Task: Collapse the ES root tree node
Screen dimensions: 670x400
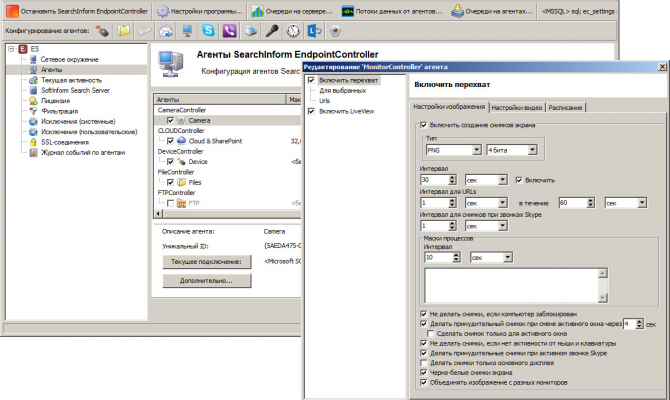Action: pos(12,49)
